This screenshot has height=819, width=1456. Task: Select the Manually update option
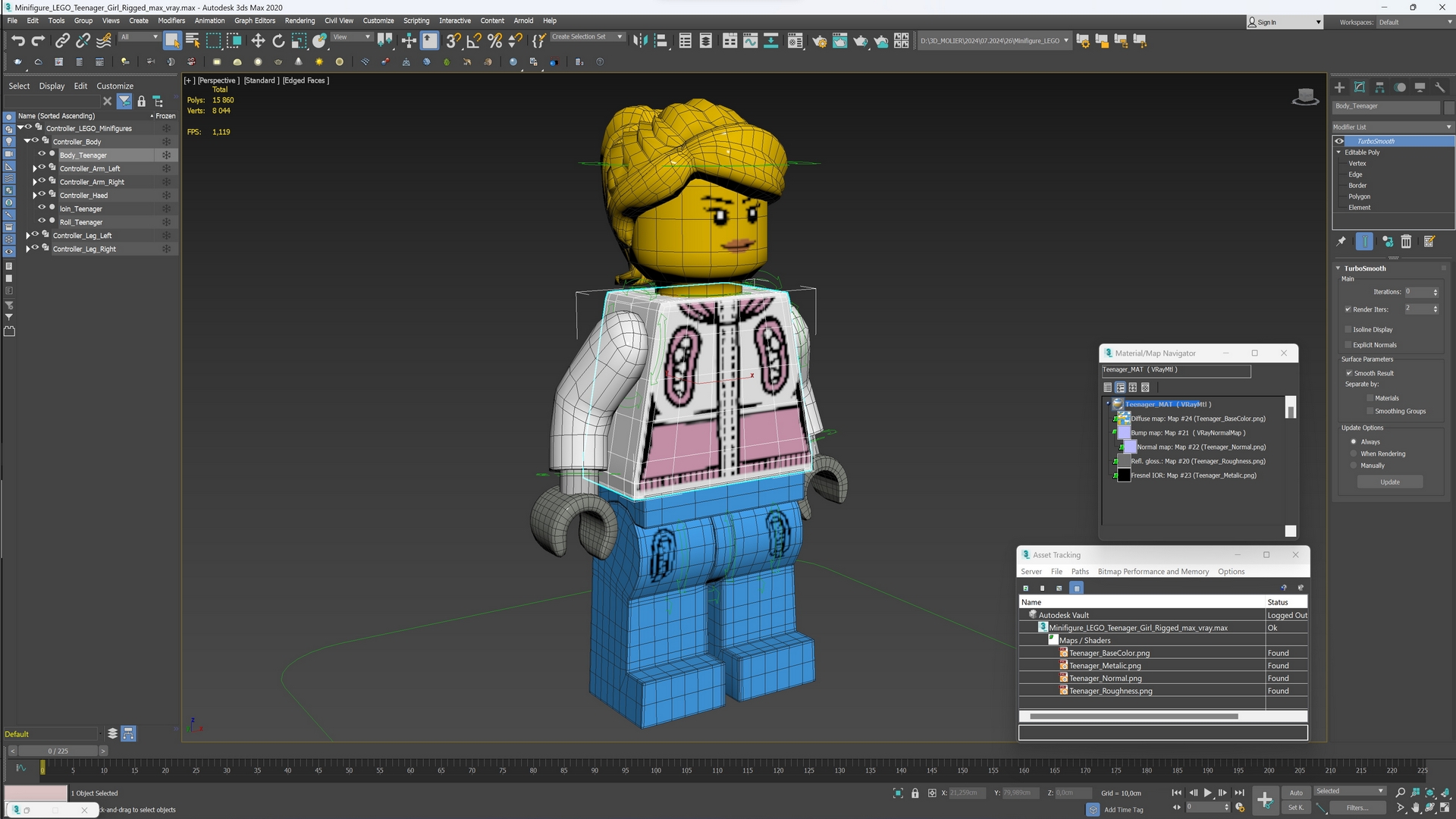pyautogui.click(x=1354, y=466)
